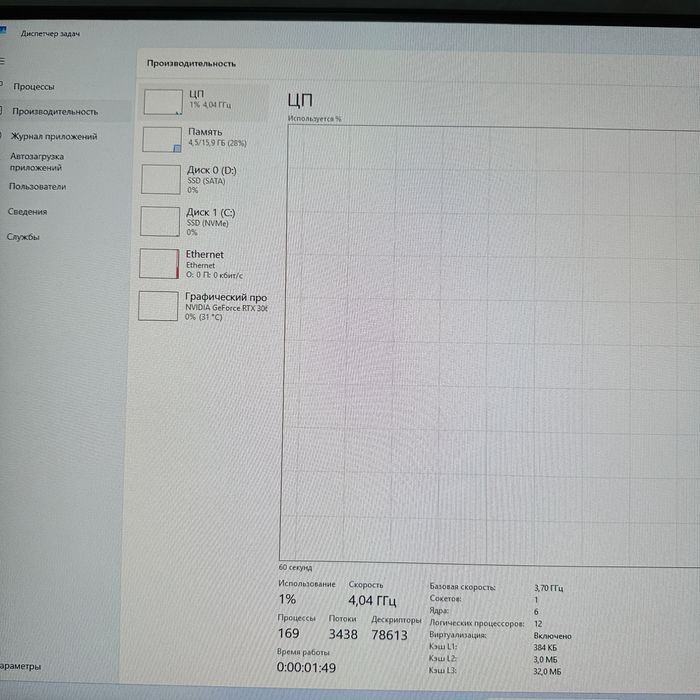Click Виртуализация value Включено
Image resolution: width=700 pixels, height=700 pixels.
point(552,636)
